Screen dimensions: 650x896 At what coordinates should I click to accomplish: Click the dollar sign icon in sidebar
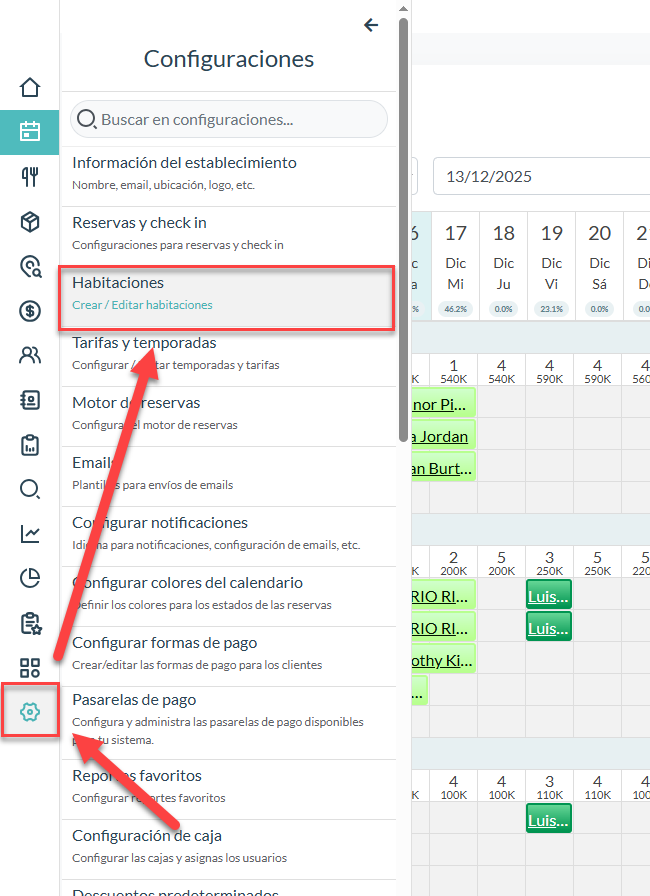pyautogui.click(x=30, y=311)
